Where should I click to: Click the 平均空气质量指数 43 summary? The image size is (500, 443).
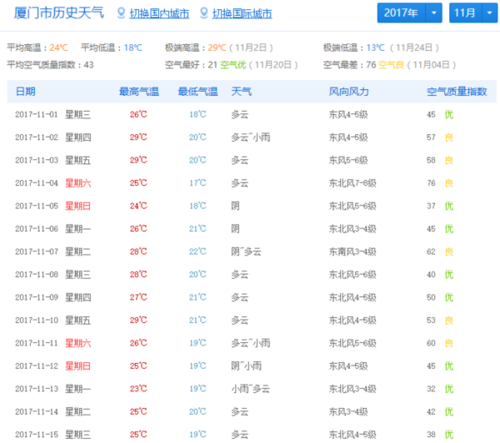50,65
